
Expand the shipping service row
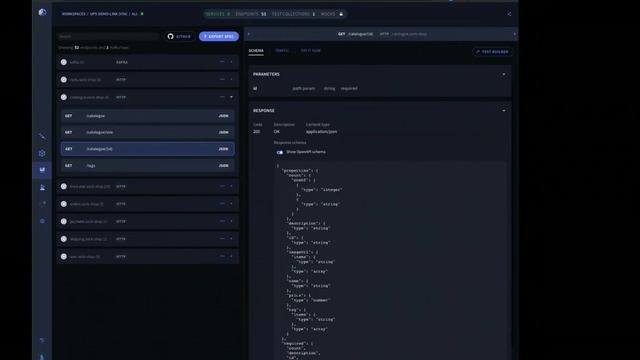(231, 239)
